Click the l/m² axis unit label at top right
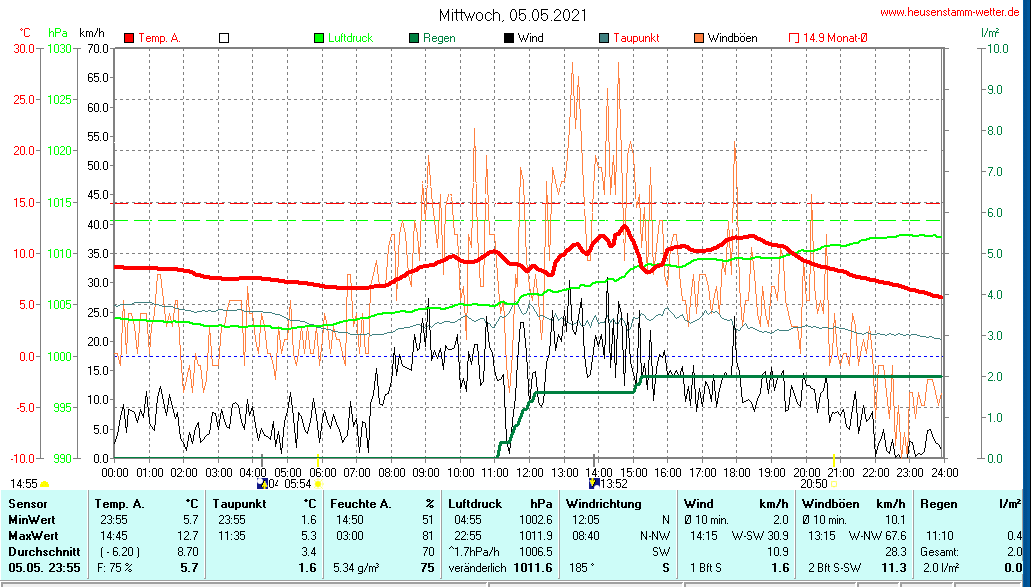 (x=990, y=32)
